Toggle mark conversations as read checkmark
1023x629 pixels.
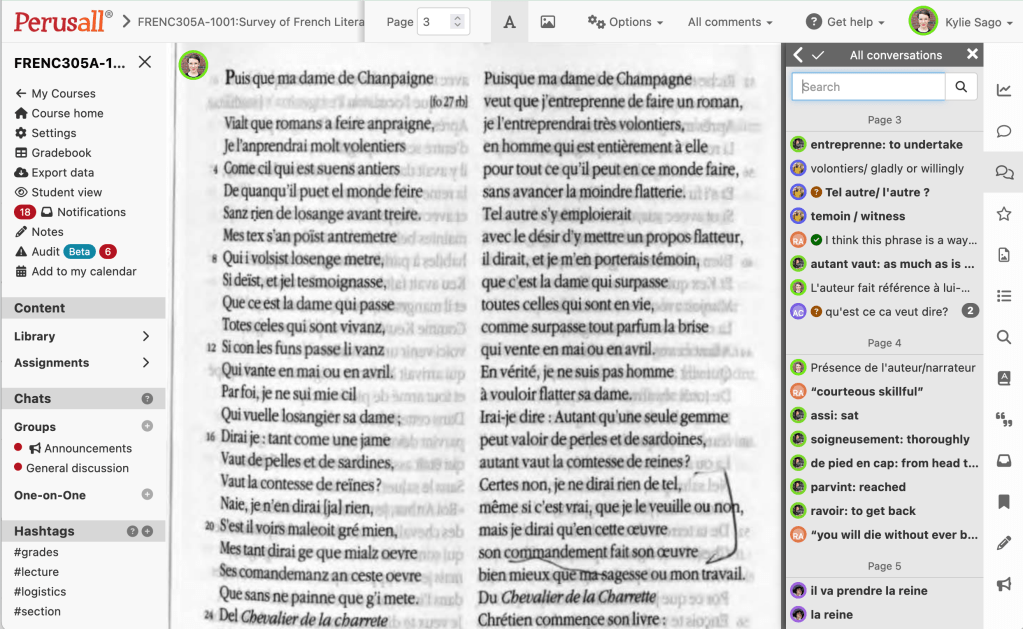coord(817,54)
